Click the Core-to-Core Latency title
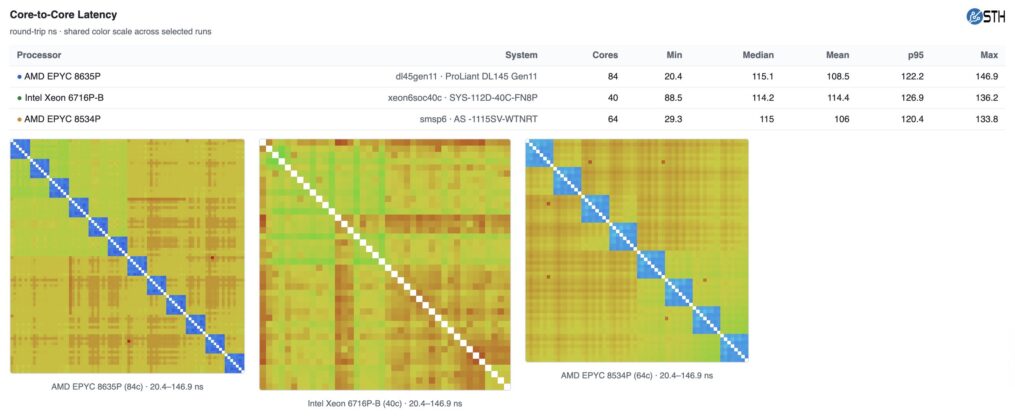 click(x=63, y=14)
